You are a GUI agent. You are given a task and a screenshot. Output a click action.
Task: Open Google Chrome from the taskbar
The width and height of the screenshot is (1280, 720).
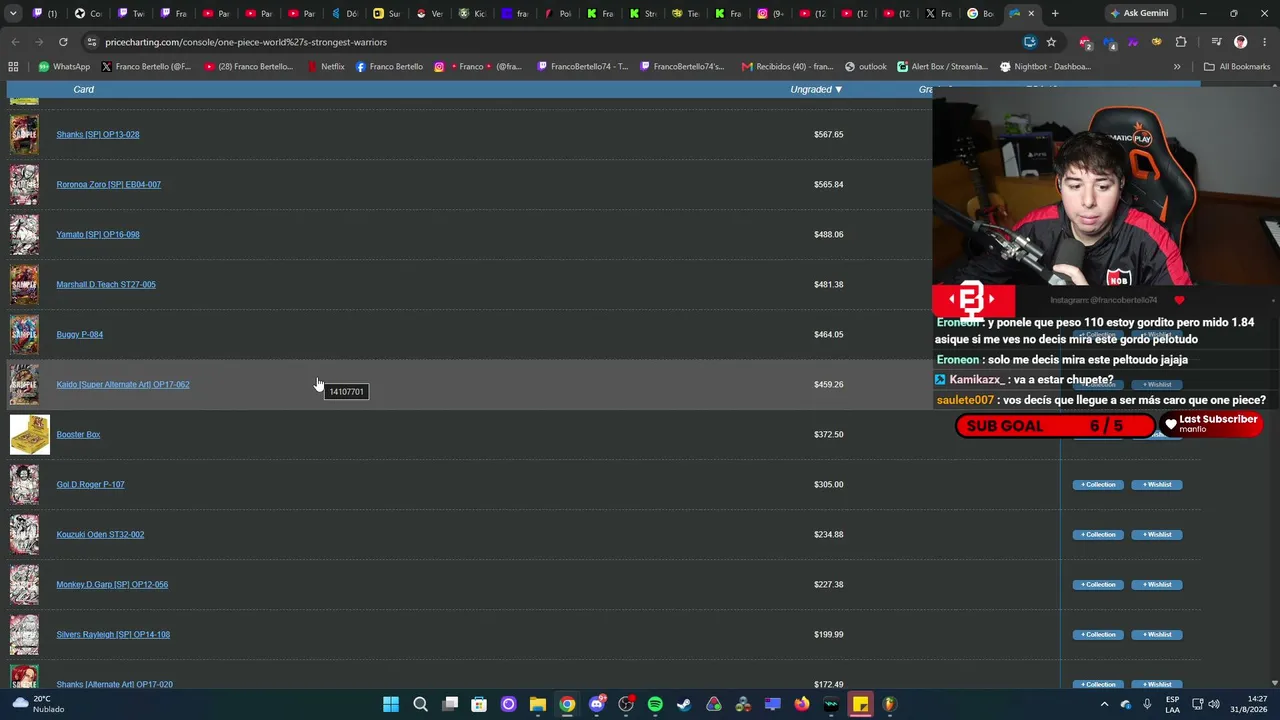click(x=567, y=704)
